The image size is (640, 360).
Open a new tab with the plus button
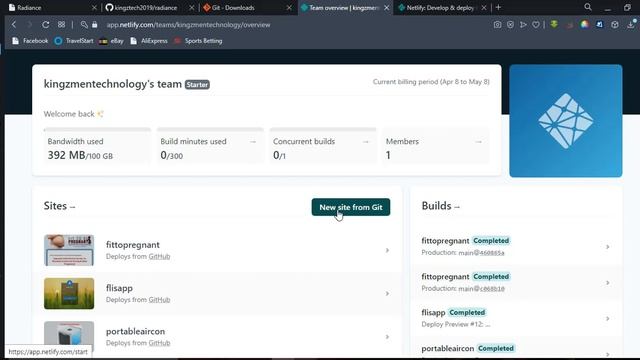[x=498, y=7]
